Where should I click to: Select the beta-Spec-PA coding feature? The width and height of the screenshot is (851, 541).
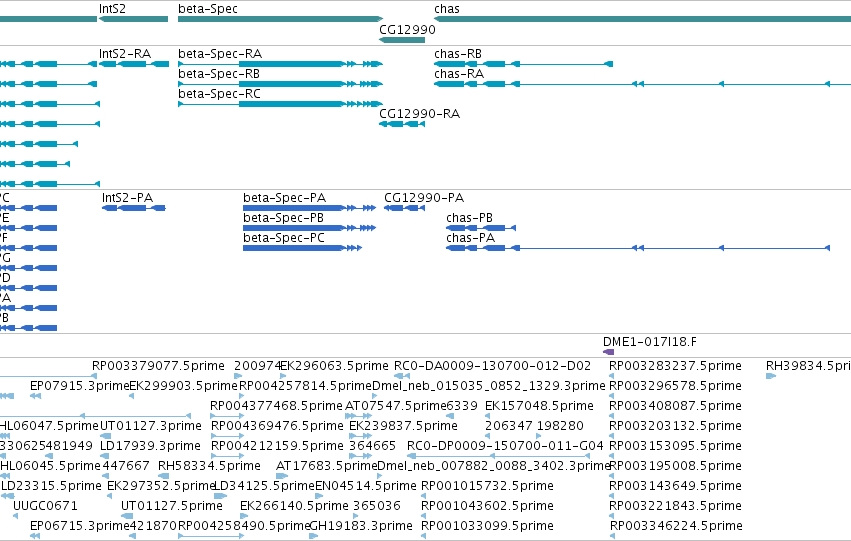point(309,208)
